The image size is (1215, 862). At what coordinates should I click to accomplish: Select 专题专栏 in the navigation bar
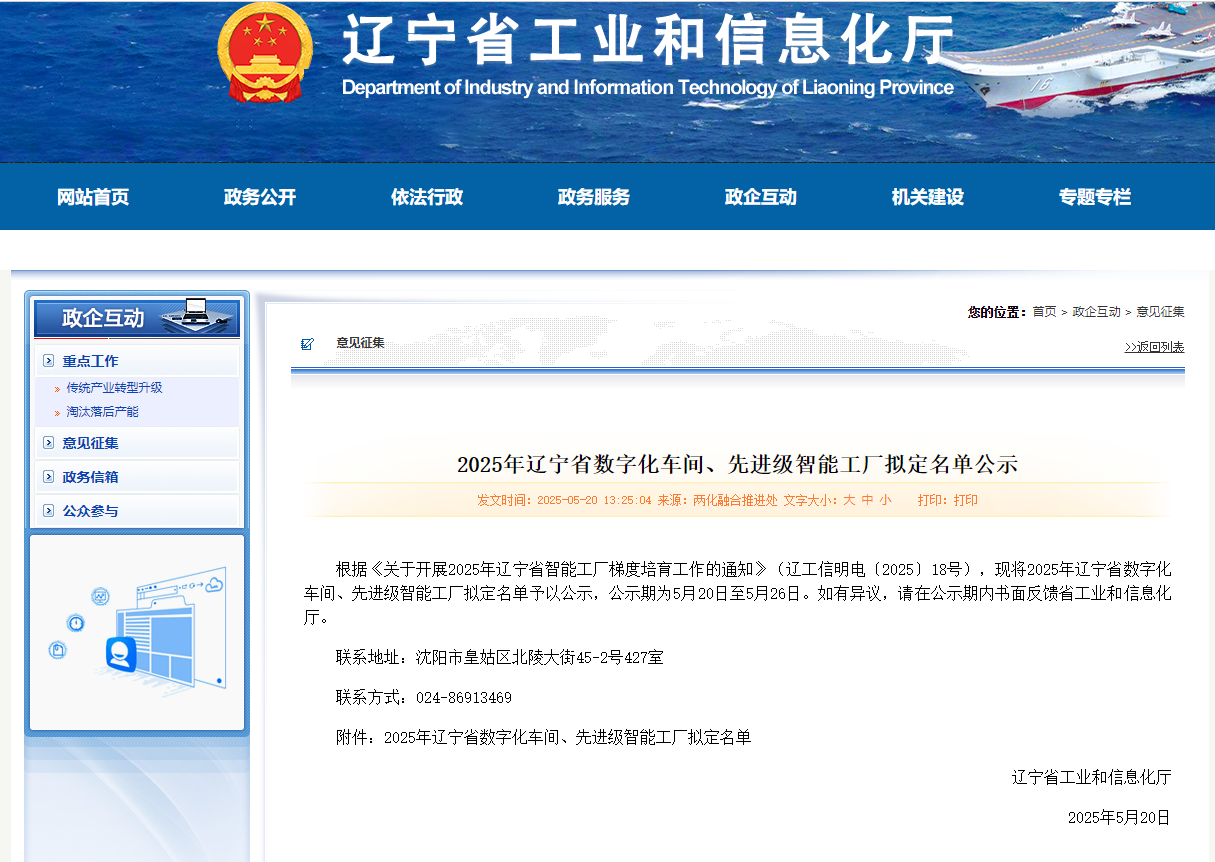1095,197
